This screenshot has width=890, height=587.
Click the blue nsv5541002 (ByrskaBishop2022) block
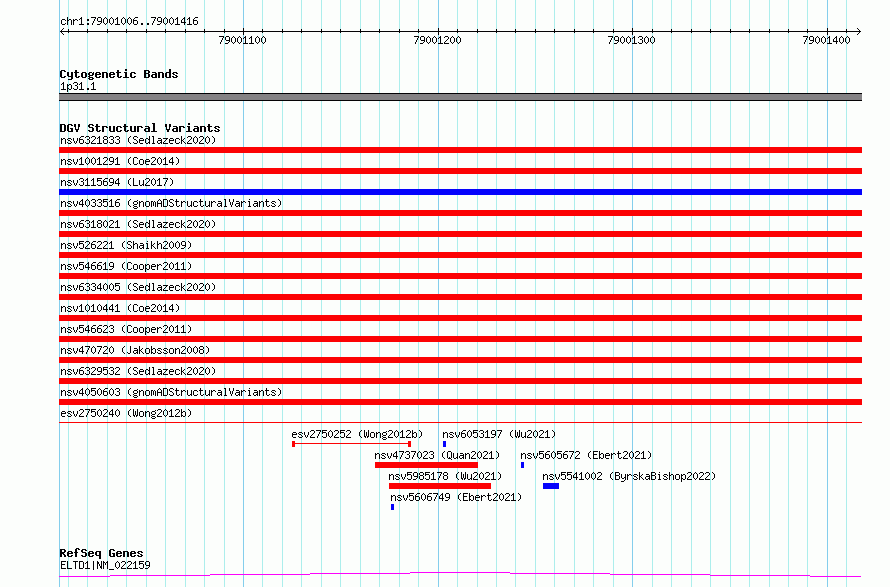click(551, 486)
